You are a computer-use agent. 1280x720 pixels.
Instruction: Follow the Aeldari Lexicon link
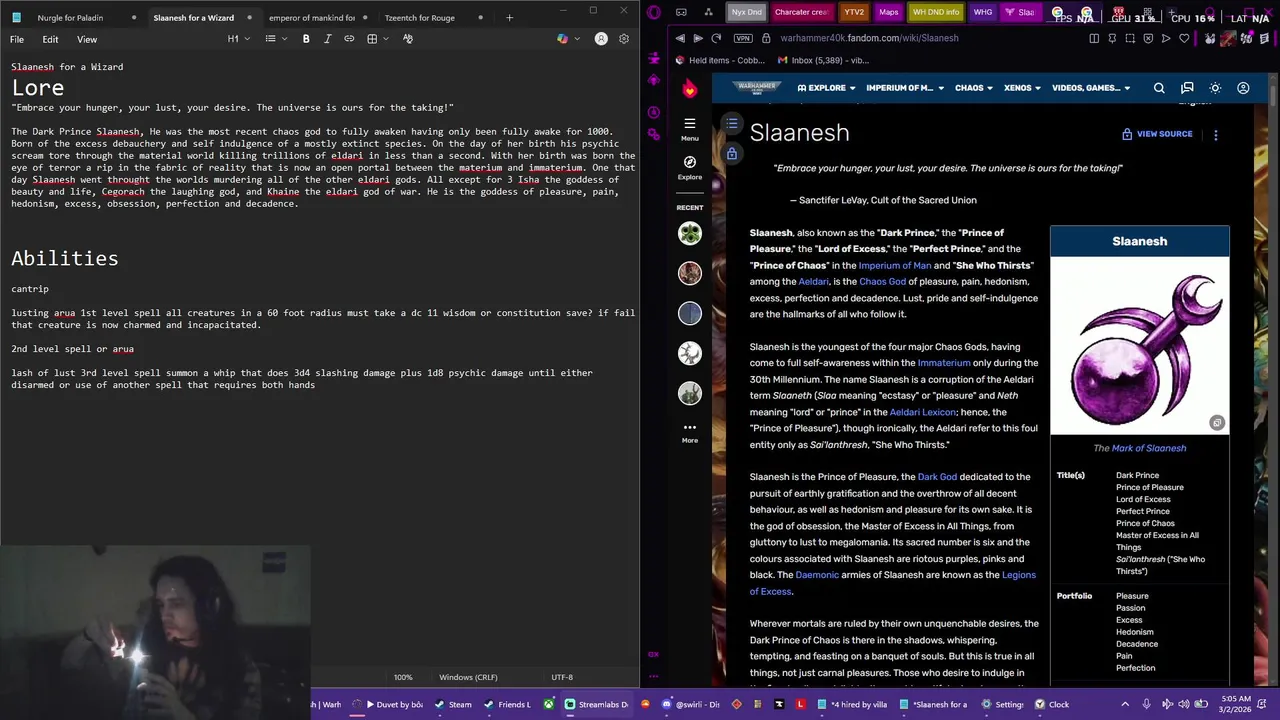(x=923, y=412)
